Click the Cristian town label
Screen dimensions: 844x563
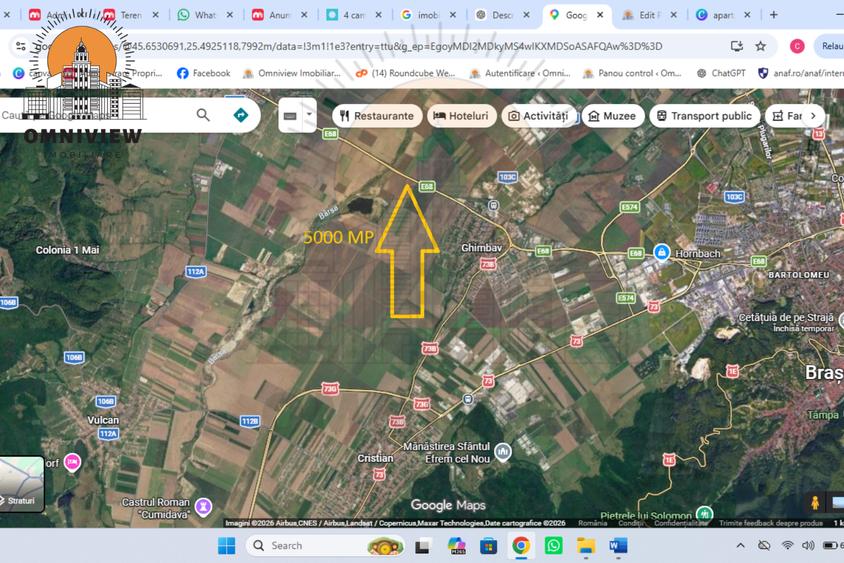[375, 458]
